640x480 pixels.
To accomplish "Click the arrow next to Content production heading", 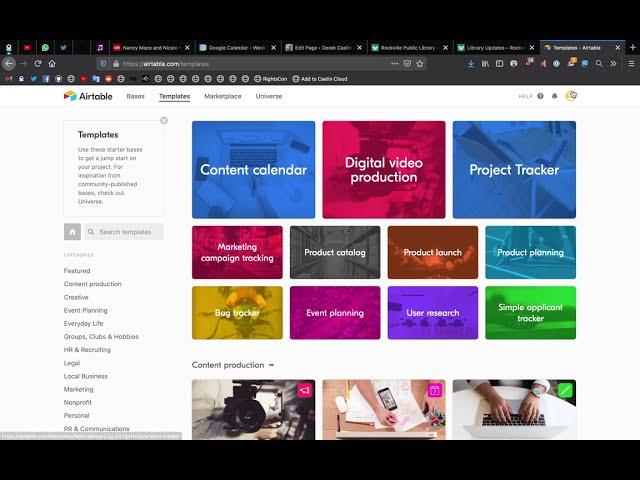I will [271, 365].
